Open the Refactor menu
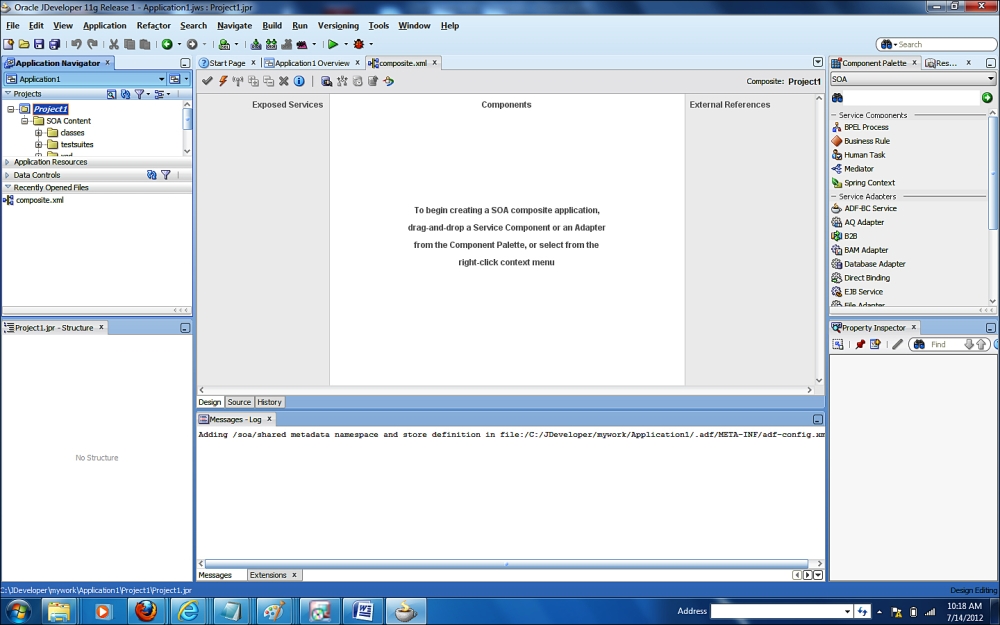This screenshot has width=1000, height=625. (x=154, y=26)
